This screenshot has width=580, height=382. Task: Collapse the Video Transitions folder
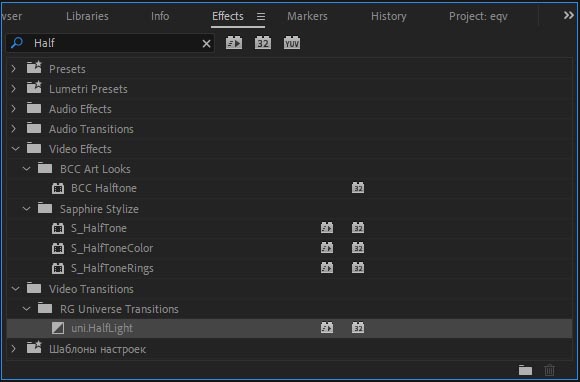(x=15, y=289)
